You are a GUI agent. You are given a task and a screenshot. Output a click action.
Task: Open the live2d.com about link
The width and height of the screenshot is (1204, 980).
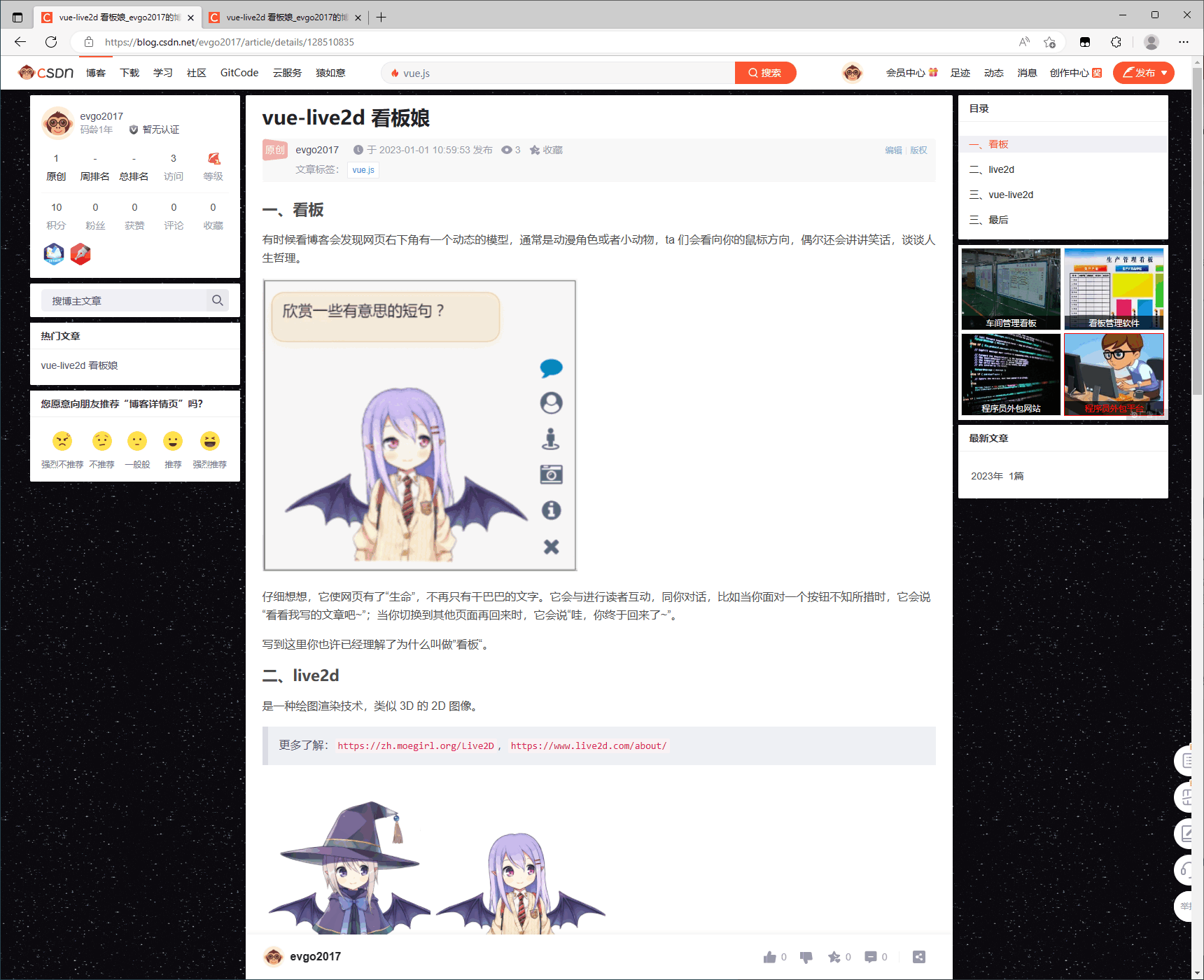click(589, 745)
